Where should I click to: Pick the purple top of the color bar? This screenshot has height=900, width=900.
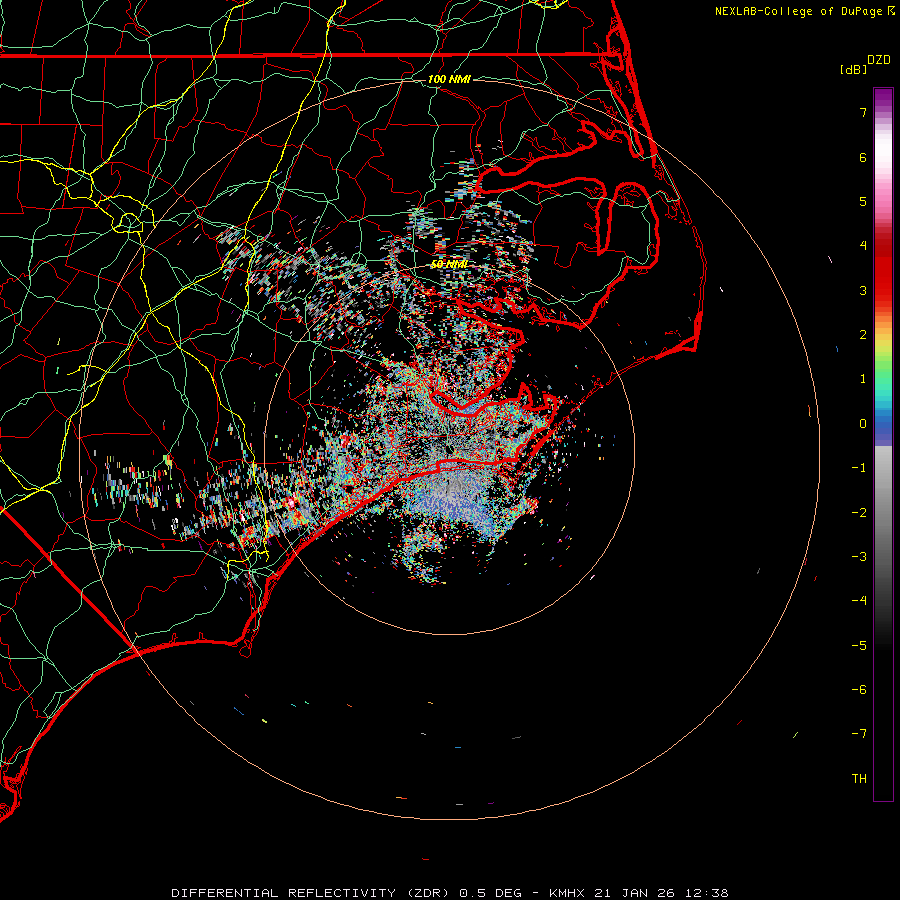(883, 95)
